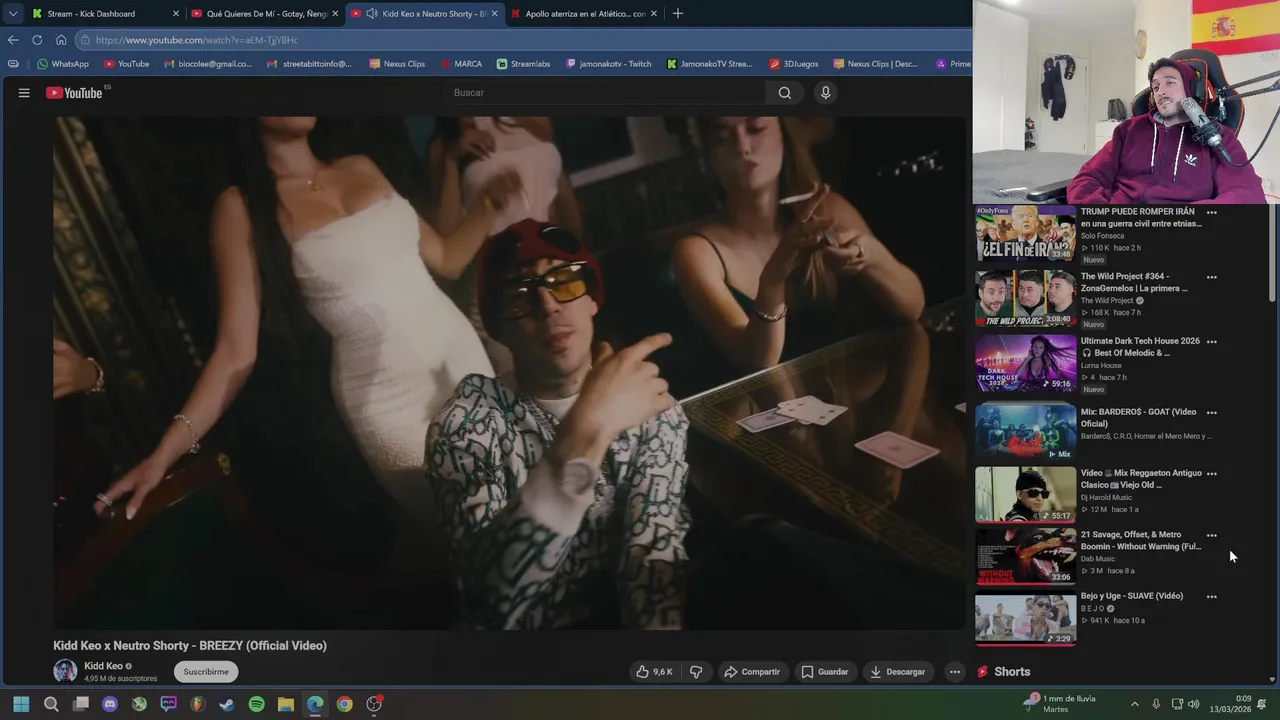Screen dimensions: 1280x720
Task: Open Google Chrome from the taskbar
Action: point(344,704)
